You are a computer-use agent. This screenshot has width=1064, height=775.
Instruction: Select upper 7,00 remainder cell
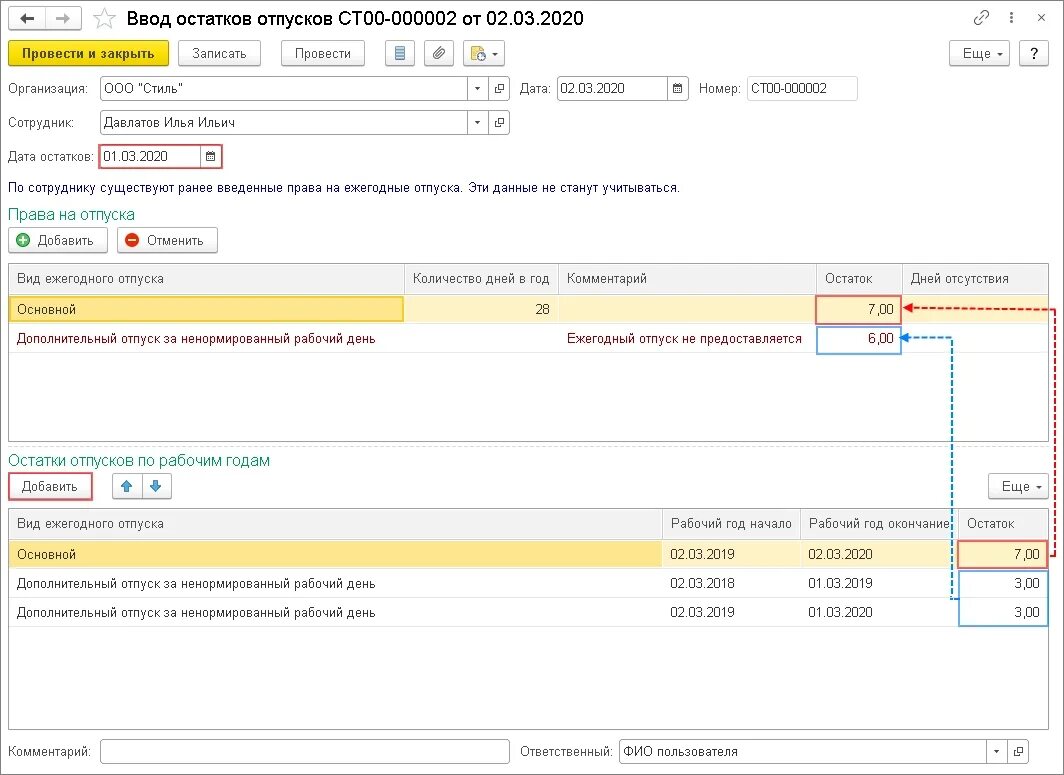(x=858, y=309)
